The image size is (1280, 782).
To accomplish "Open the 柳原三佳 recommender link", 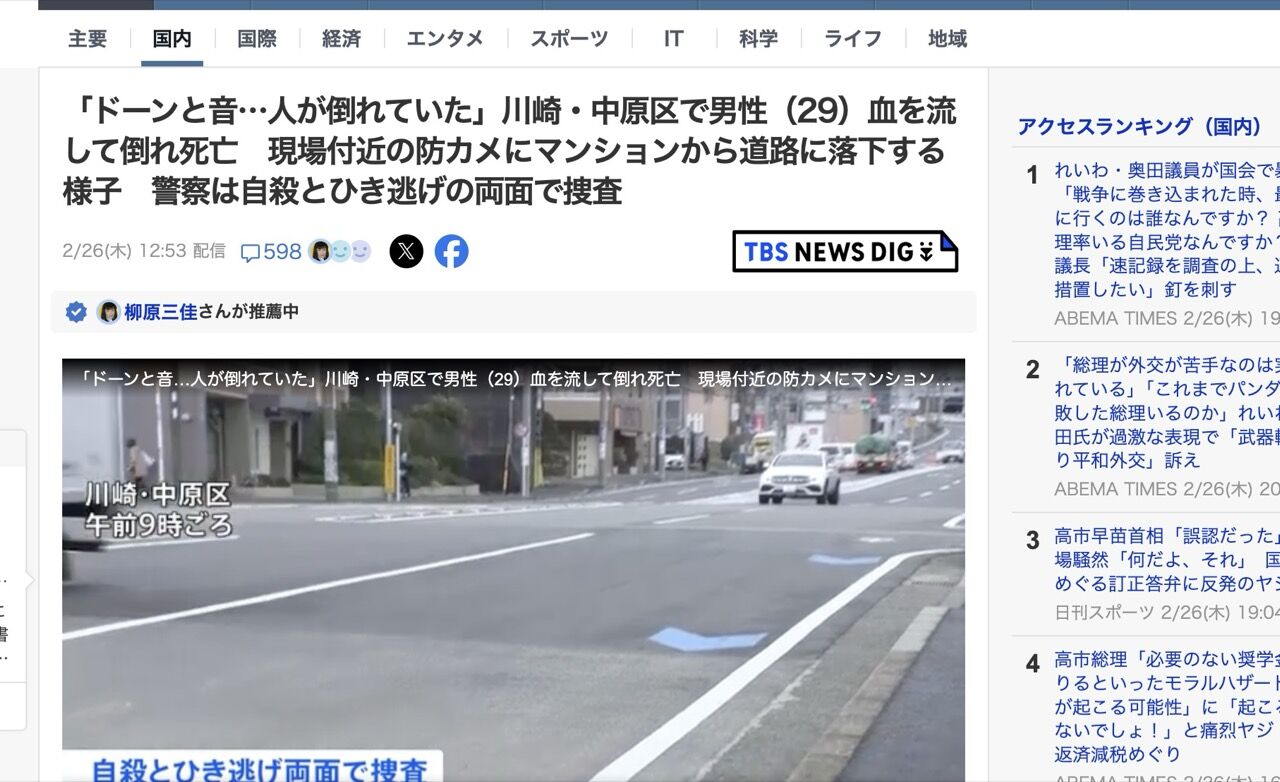I will pos(161,312).
